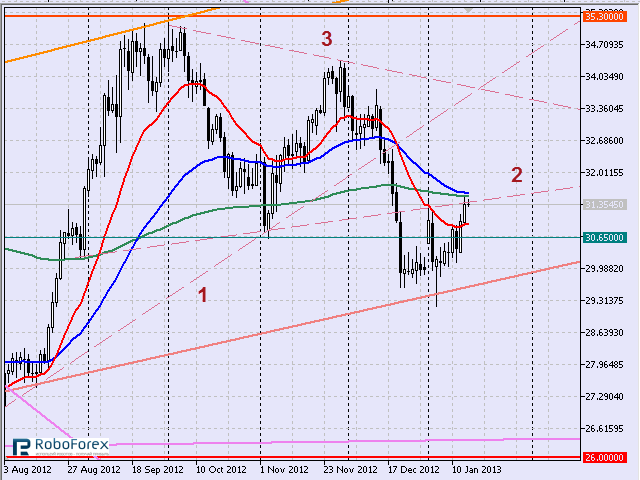Click the 32.01155 price axis value
Viewport: 640px width, 480px height.
(604, 173)
